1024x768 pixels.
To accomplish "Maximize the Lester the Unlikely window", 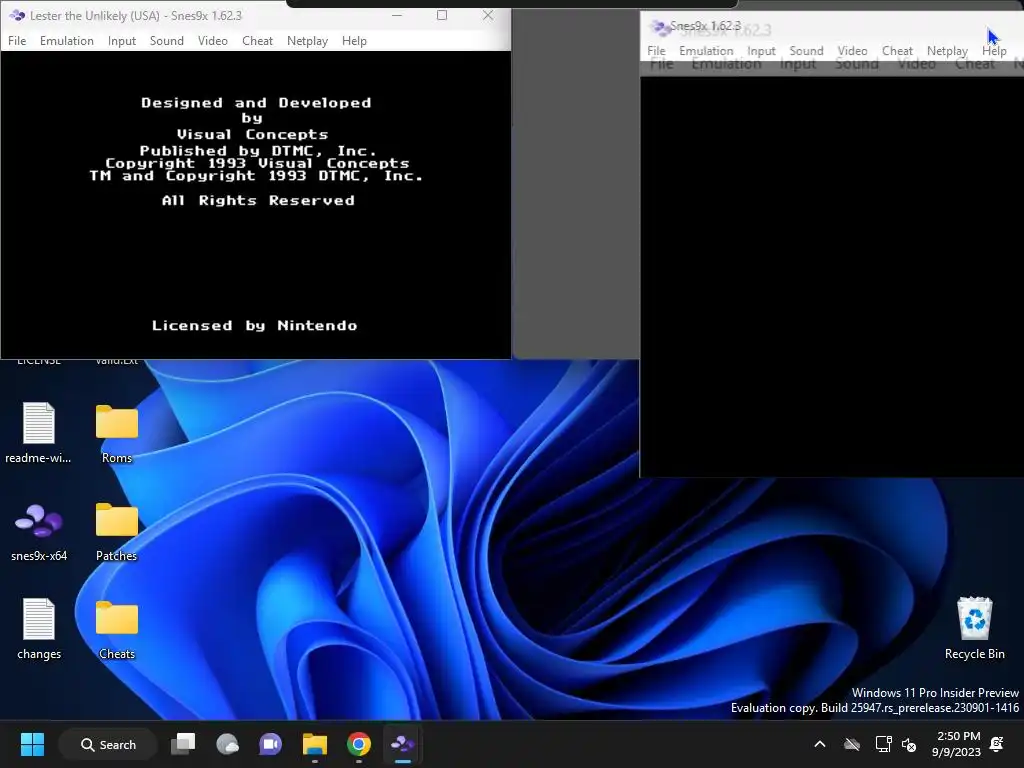I will click(442, 15).
